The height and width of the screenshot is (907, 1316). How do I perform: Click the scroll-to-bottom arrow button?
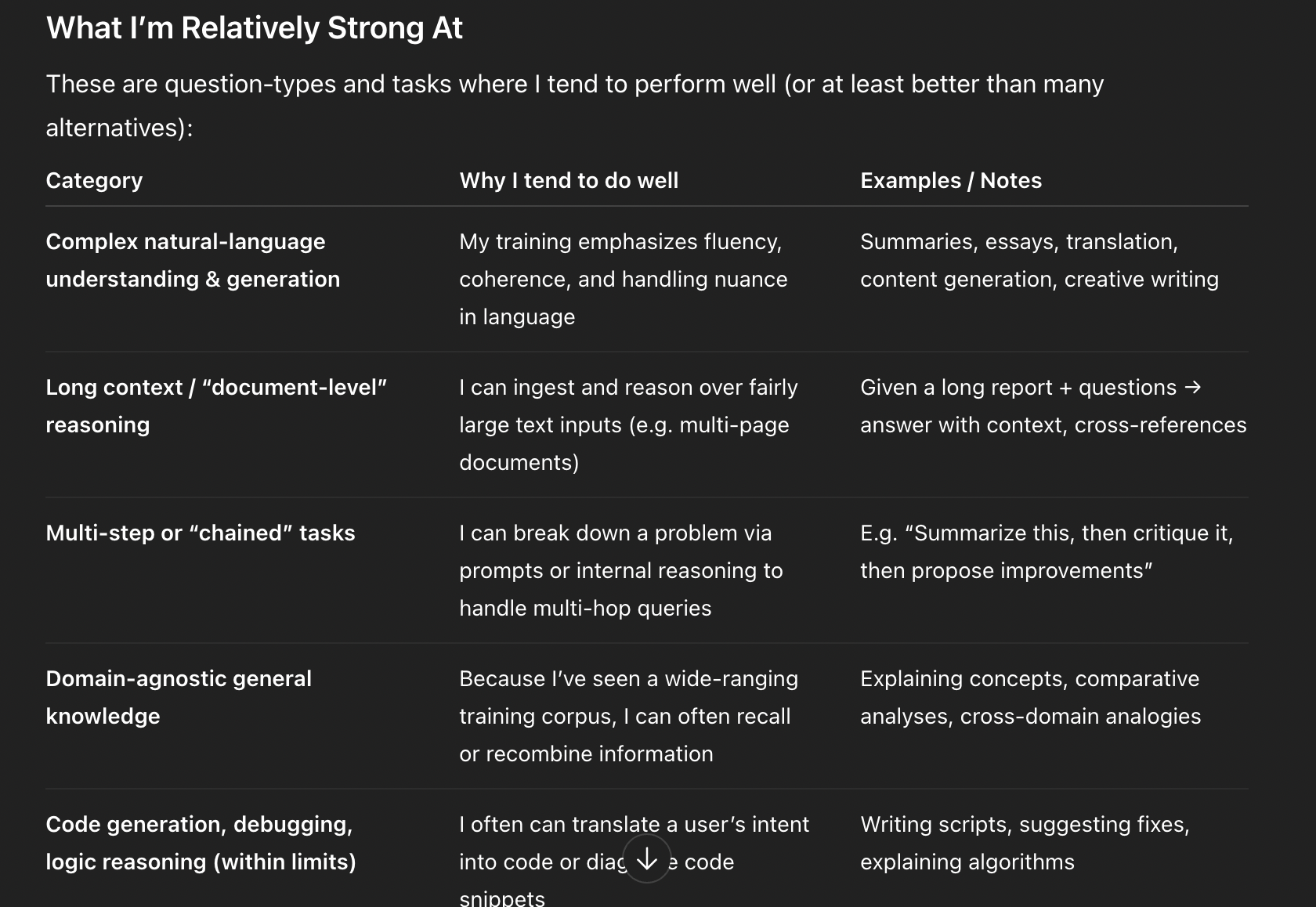647,859
